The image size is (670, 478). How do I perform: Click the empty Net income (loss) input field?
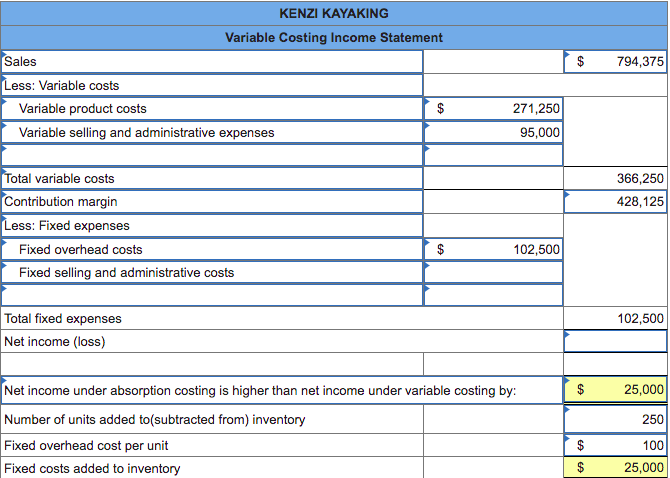[615, 341]
